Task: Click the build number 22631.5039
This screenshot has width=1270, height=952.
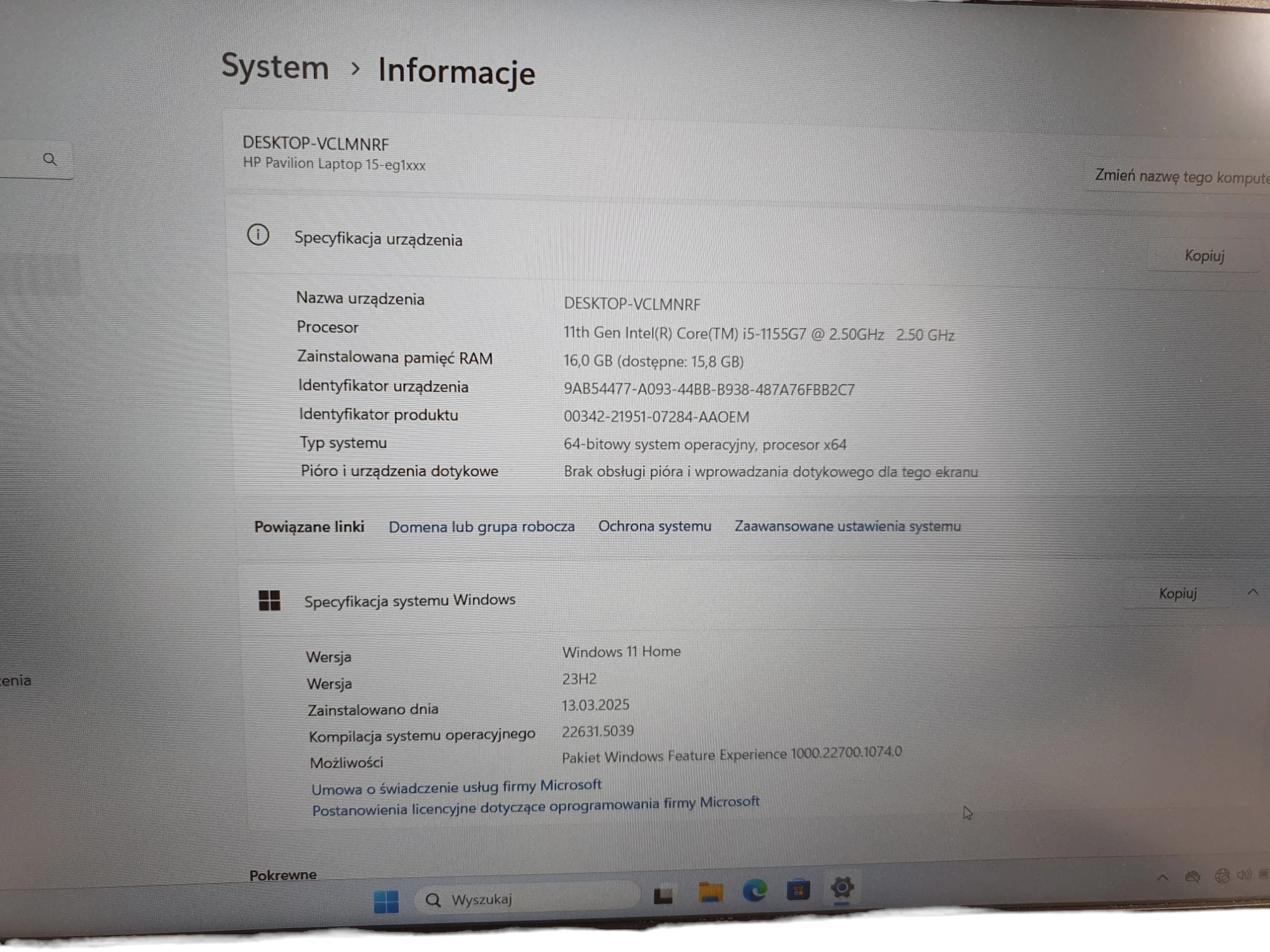Action: [x=598, y=731]
